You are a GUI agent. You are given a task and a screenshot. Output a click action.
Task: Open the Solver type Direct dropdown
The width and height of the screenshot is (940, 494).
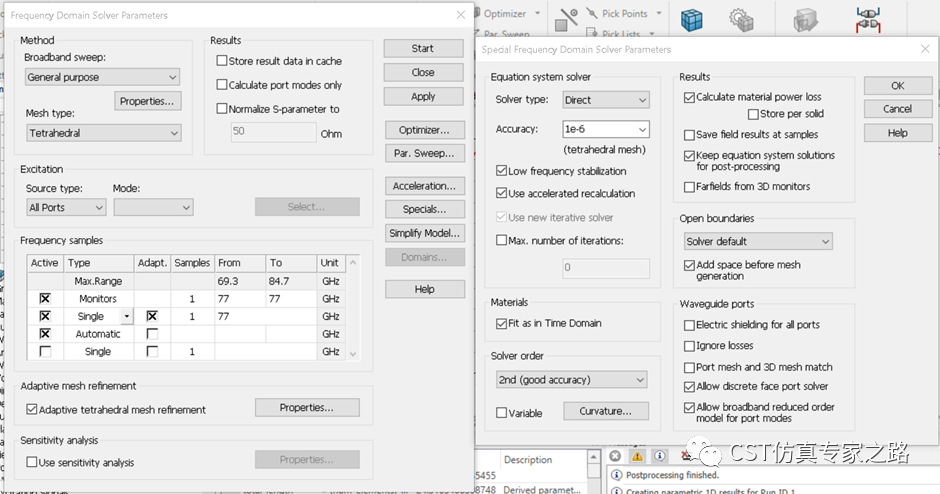click(605, 100)
